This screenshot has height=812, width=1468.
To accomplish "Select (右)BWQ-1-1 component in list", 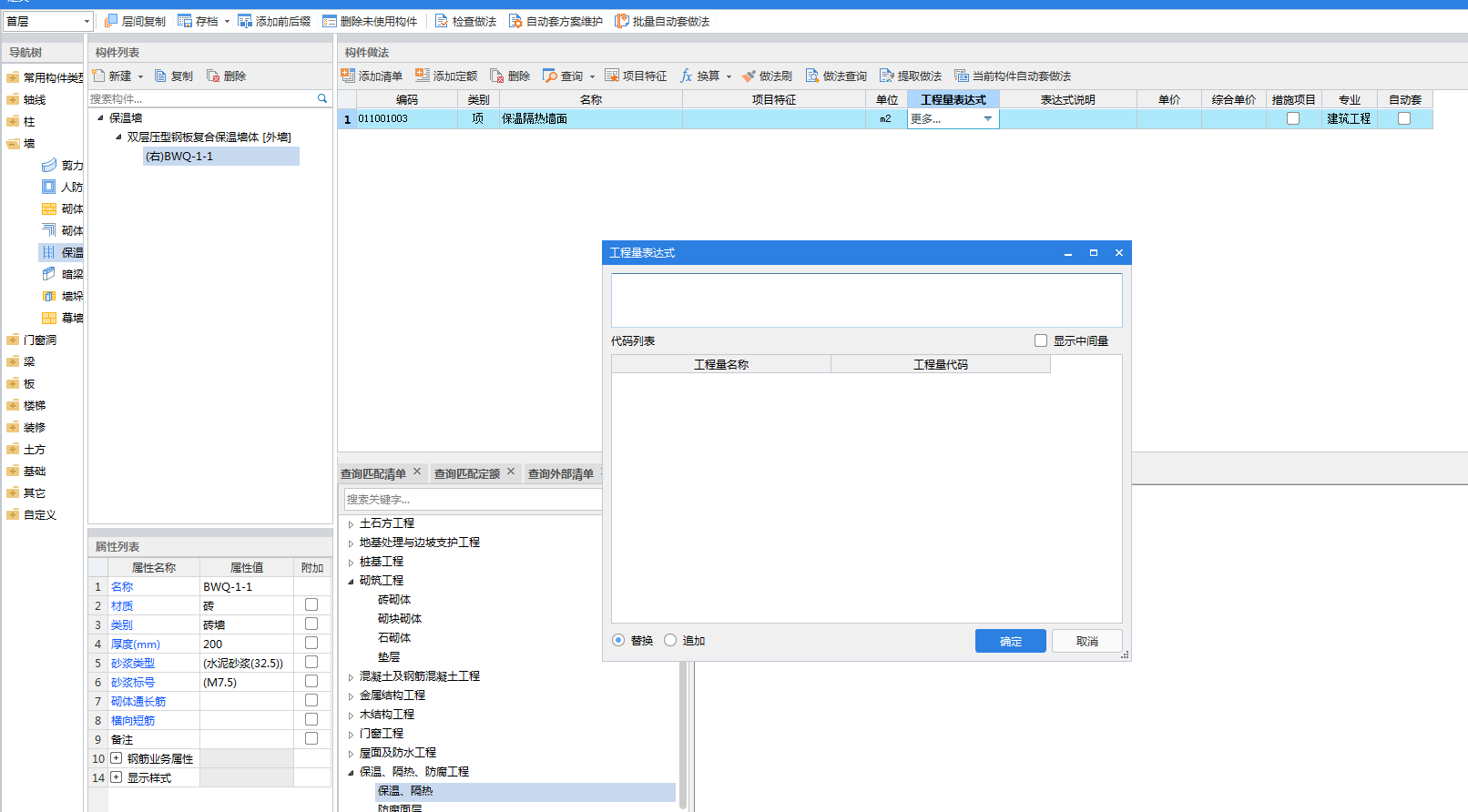I will 221,156.
